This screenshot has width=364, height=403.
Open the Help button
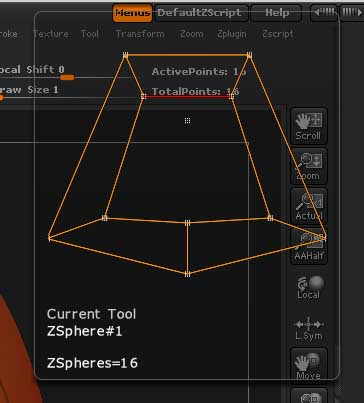coord(276,13)
